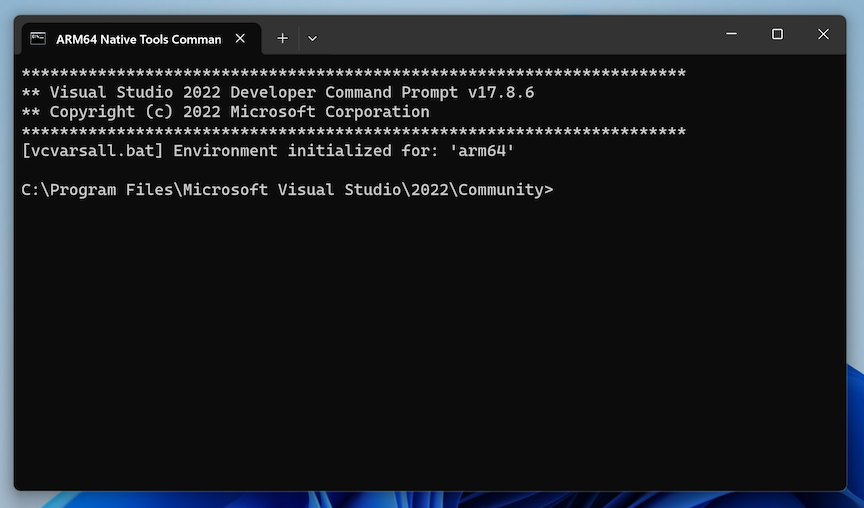Viewport: 864px width, 508px height.
Task: Click the 'Visual Studio 2022 Developer Command Prompt' line
Action: pos(278,92)
